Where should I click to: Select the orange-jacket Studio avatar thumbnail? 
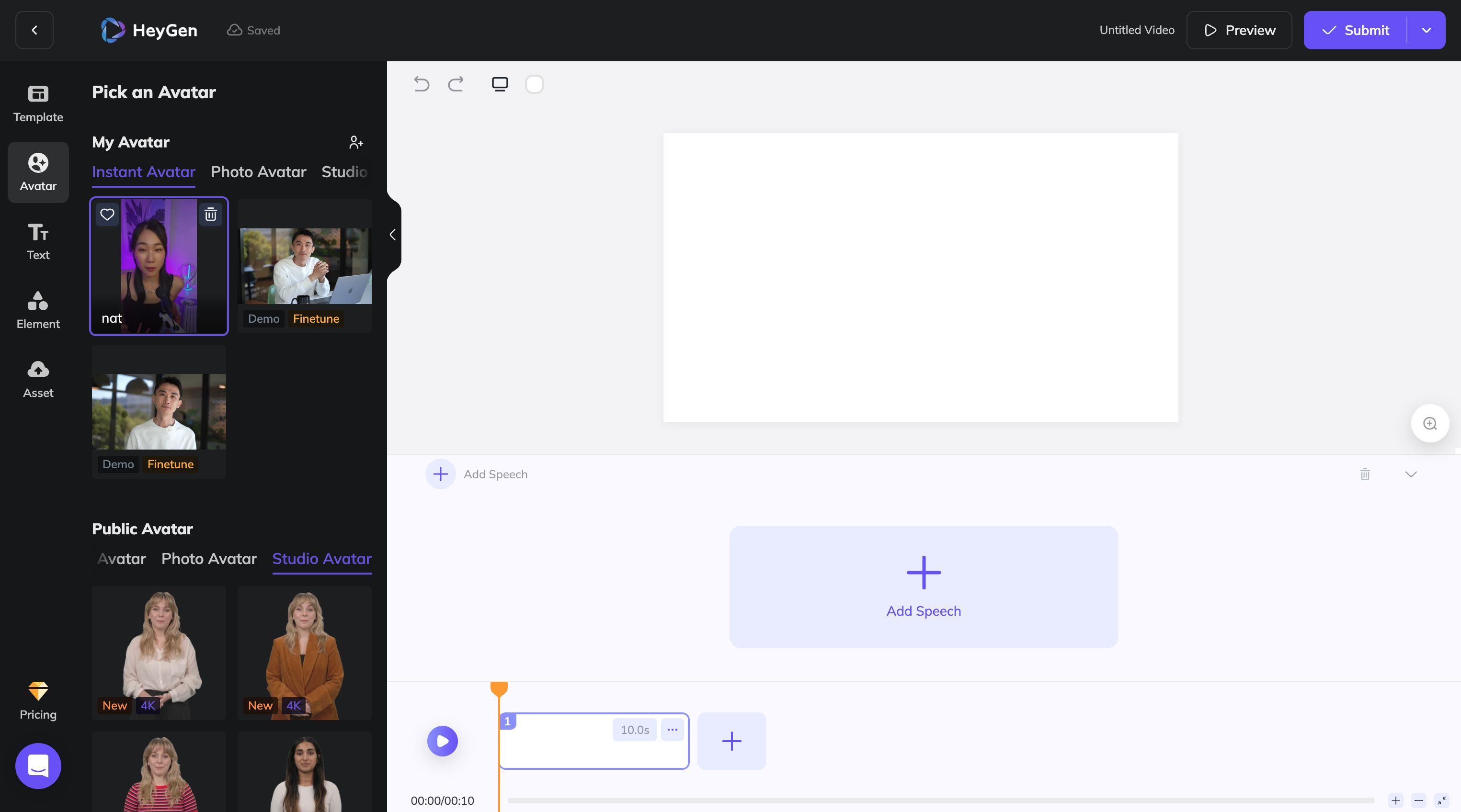pos(305,653)
